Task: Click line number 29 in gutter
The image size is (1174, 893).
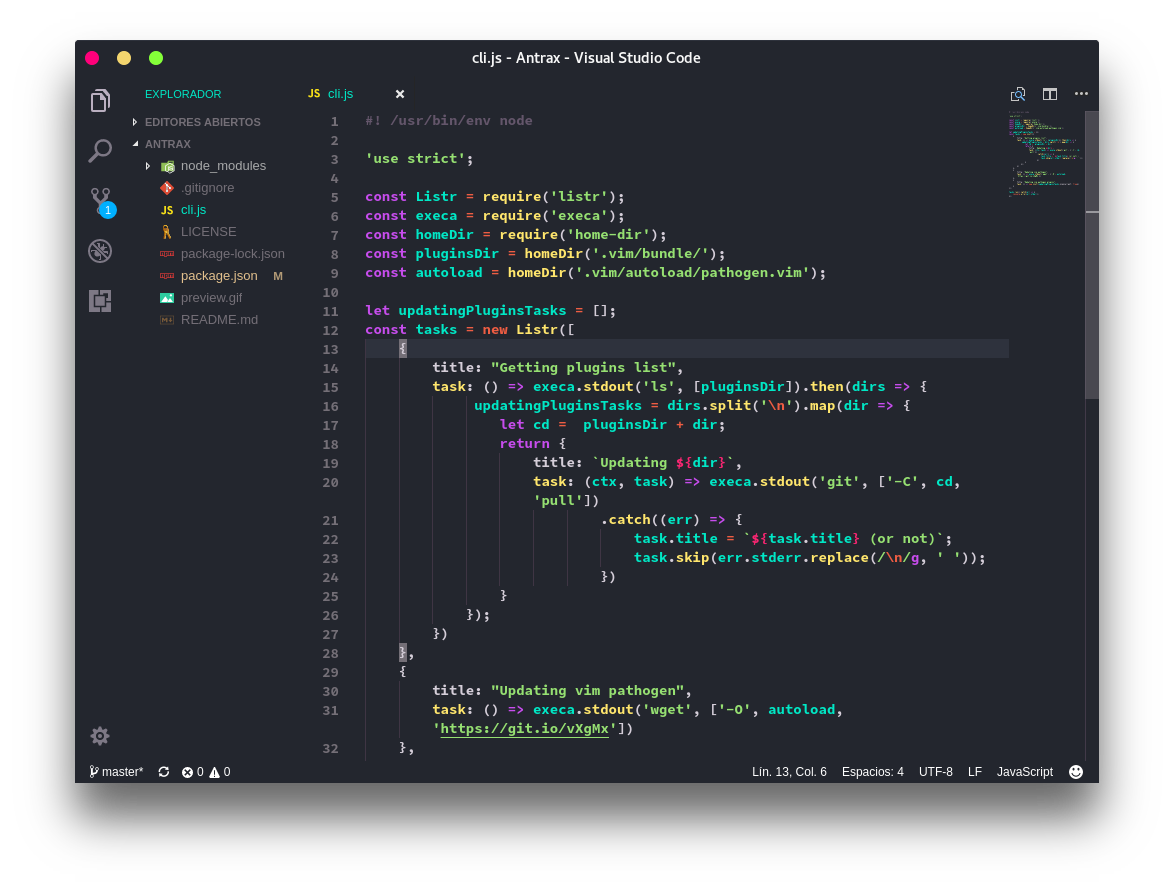Action: 330,673
